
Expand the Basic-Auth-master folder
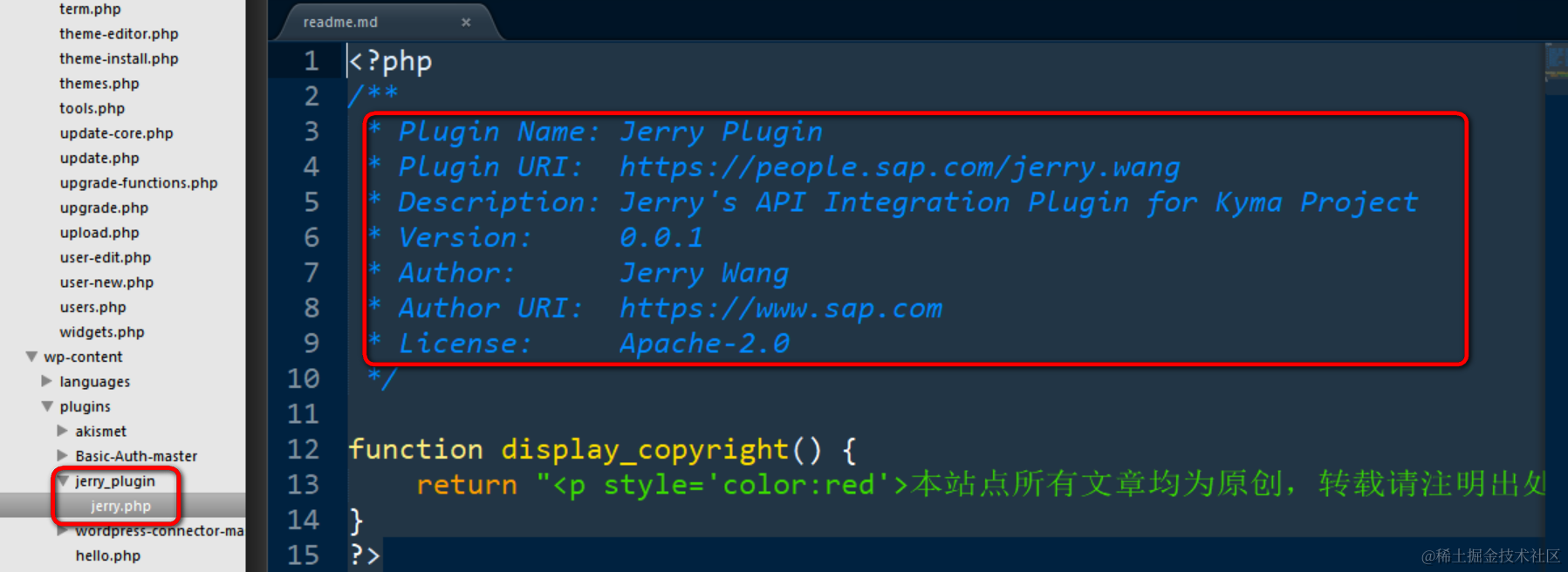(63, 455)
